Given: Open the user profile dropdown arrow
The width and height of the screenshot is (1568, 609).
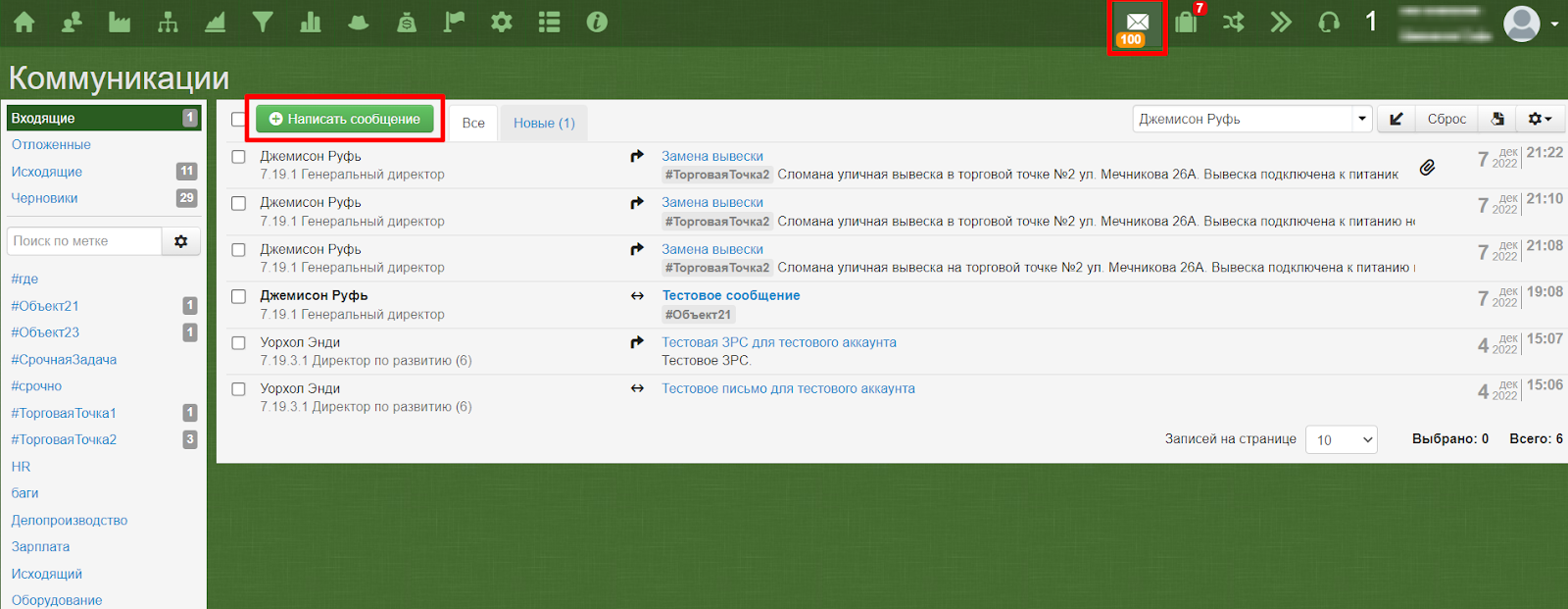Looking at the screenshot, I should (x=1554, y=24).
